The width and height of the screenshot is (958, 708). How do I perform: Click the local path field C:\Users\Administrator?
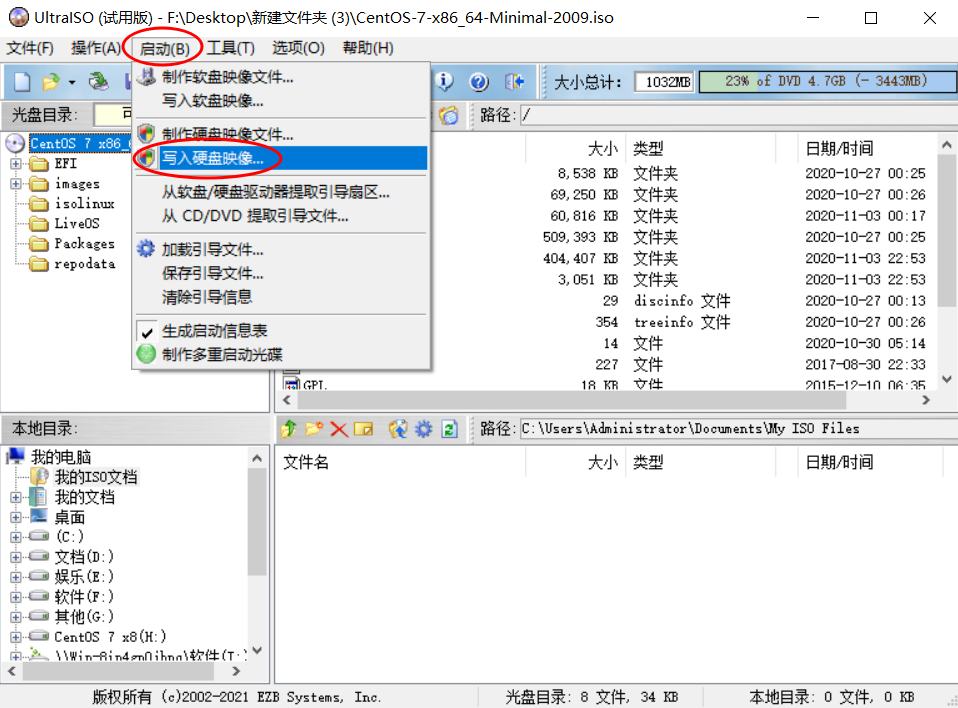[737, 429]
